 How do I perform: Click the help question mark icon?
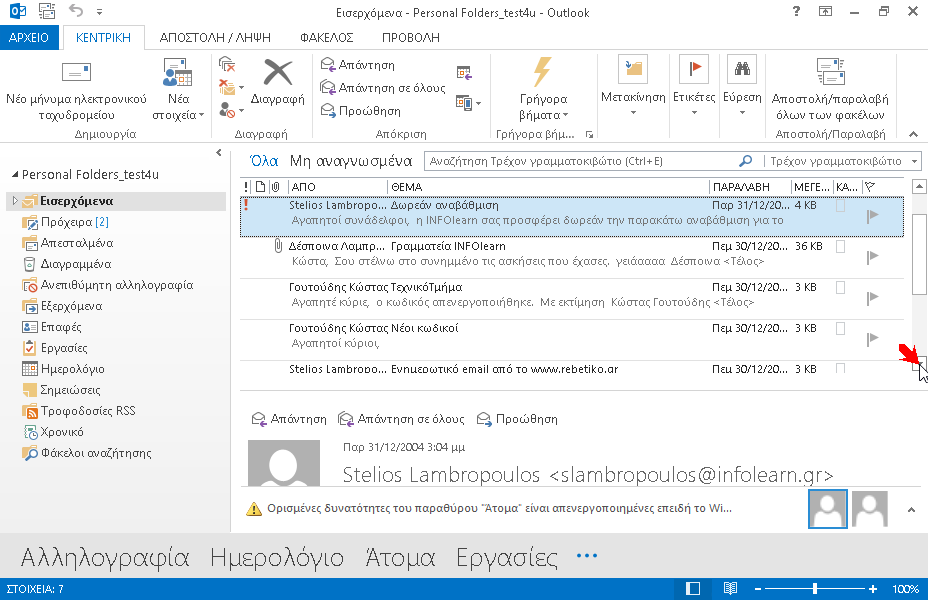pyautogui.click(x=796, y=11)
